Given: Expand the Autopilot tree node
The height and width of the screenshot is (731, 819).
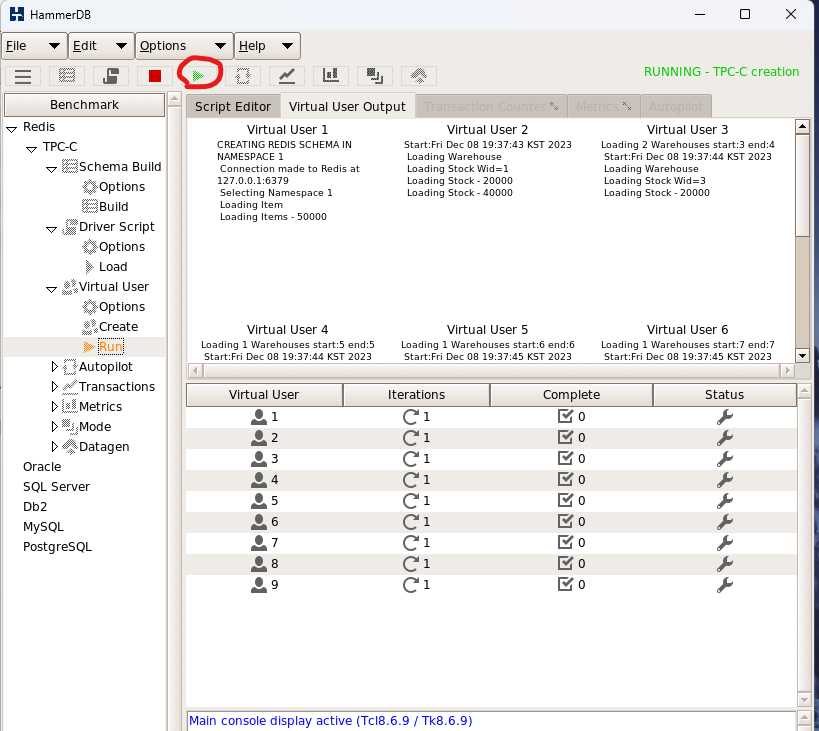Looking at the screenshot, I should click(x=54, y=367).
